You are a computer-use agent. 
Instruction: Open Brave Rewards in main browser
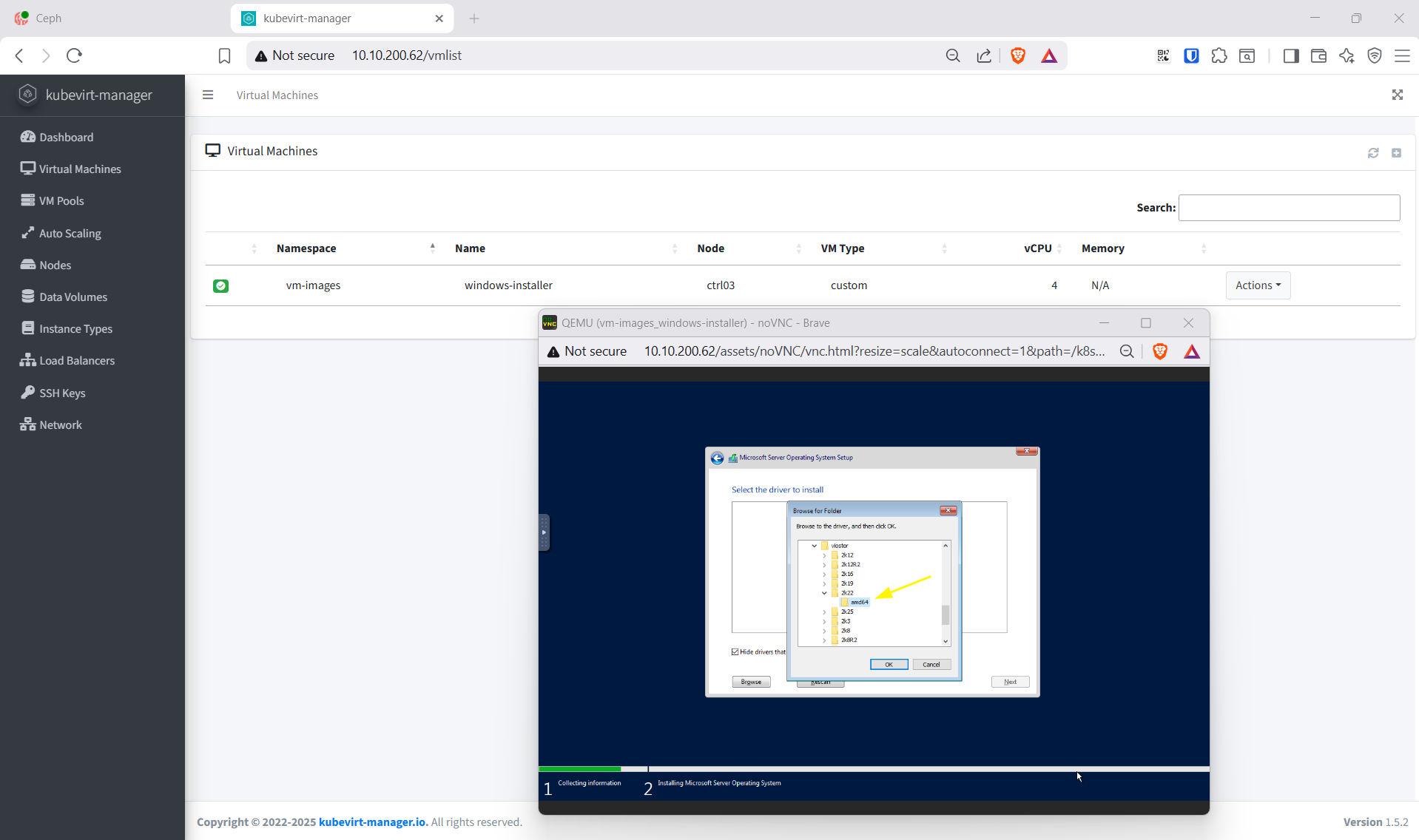[x=1049, y=55]
